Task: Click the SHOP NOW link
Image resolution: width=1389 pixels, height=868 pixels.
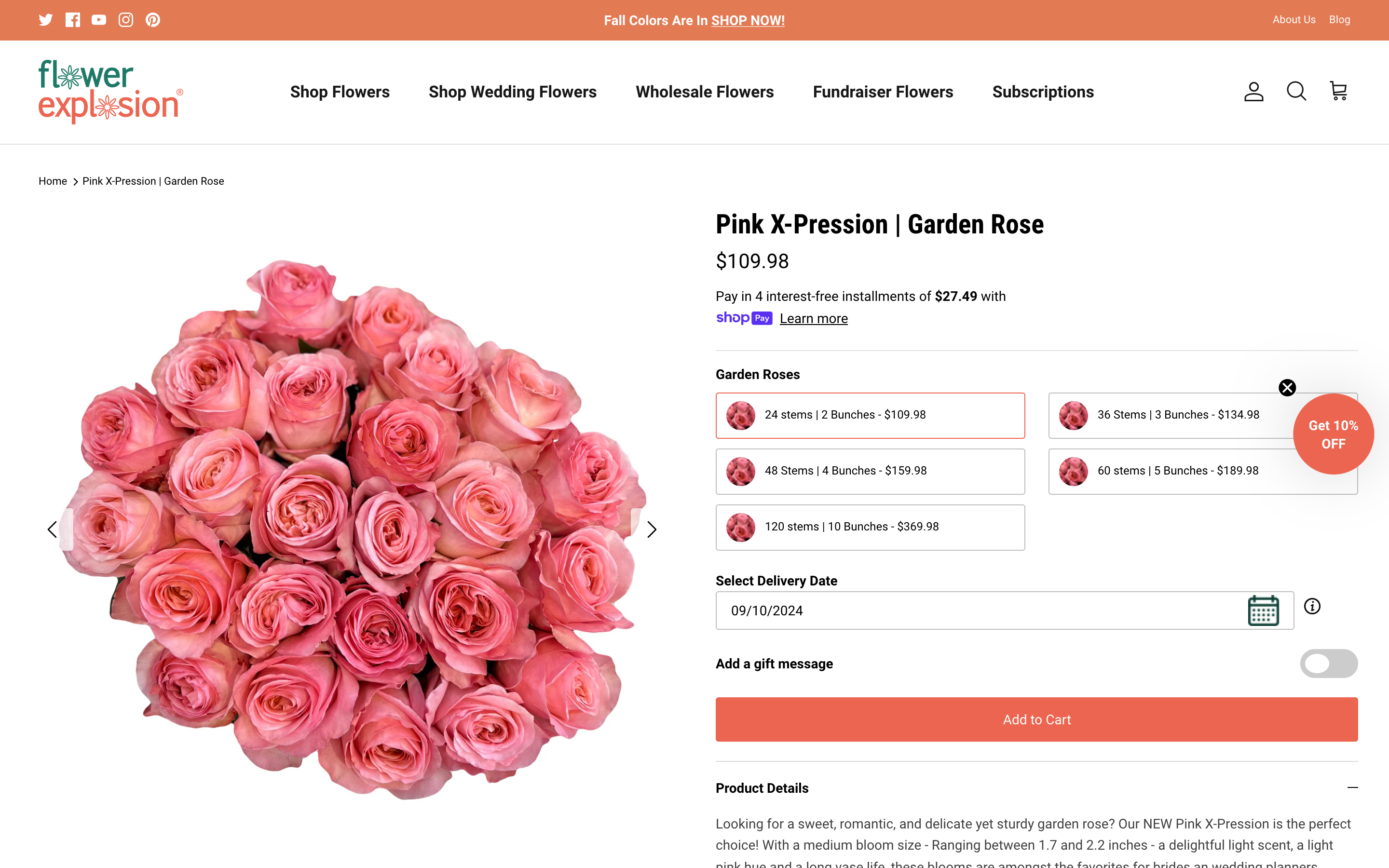Action: point(747,20)
